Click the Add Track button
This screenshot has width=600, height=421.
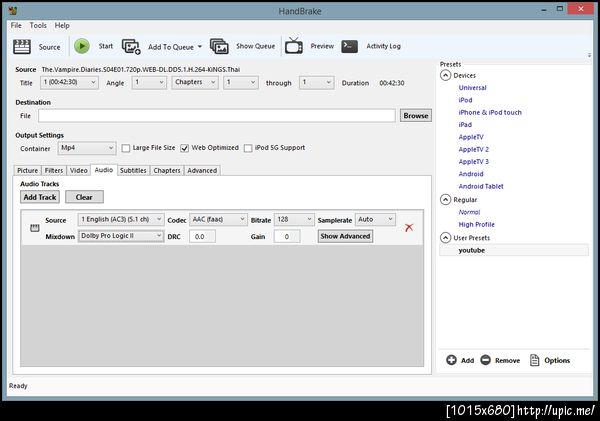40,197
